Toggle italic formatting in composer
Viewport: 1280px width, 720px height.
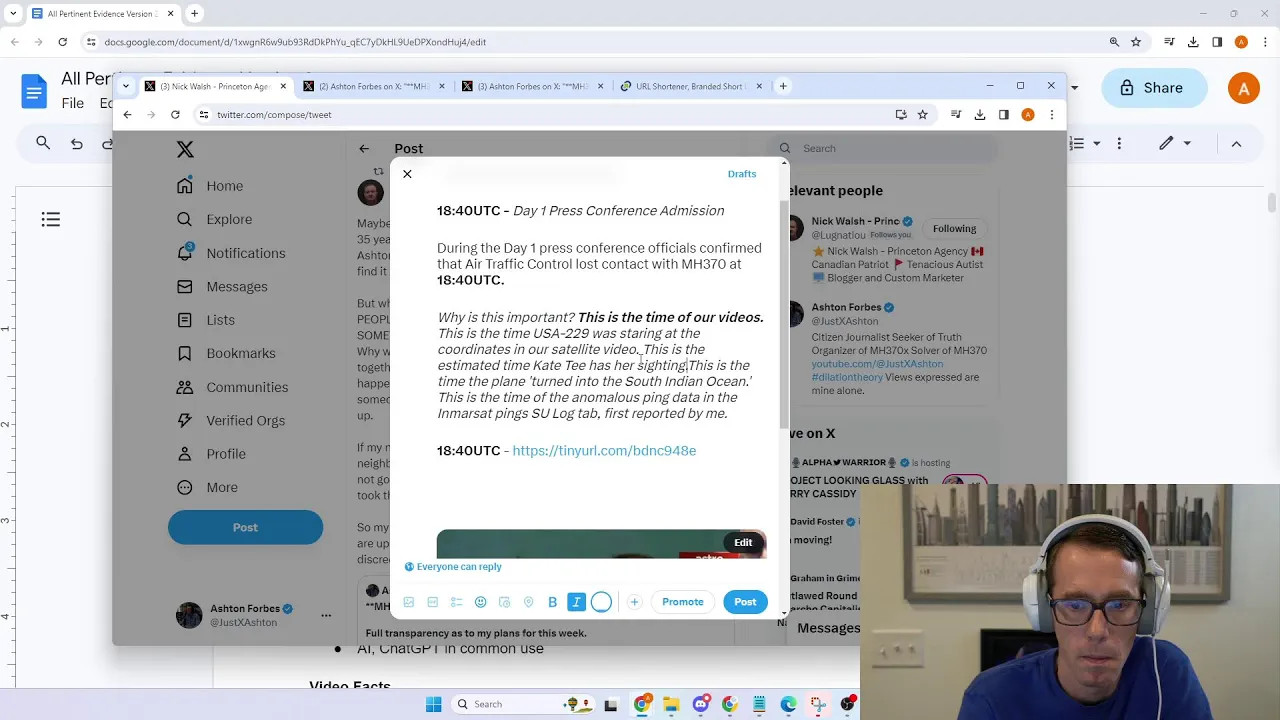tap(577, 602)
